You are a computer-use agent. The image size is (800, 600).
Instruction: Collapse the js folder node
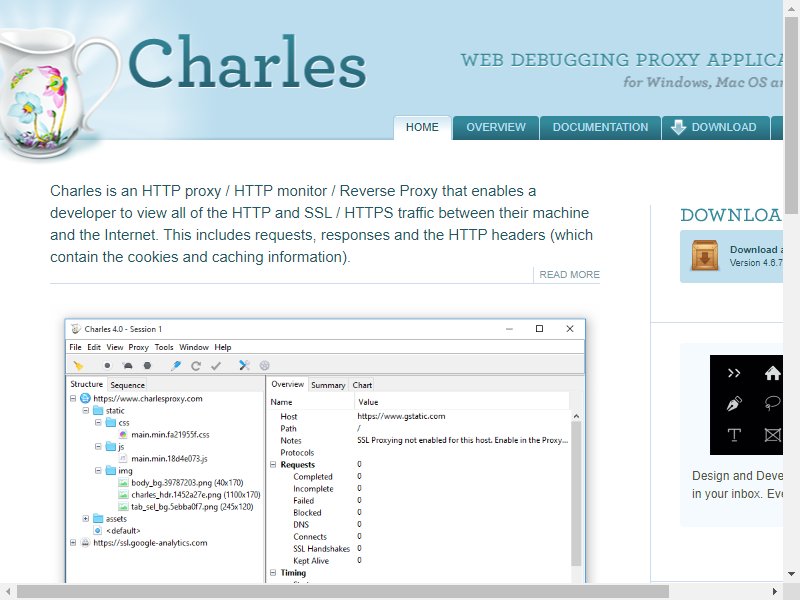98,446
